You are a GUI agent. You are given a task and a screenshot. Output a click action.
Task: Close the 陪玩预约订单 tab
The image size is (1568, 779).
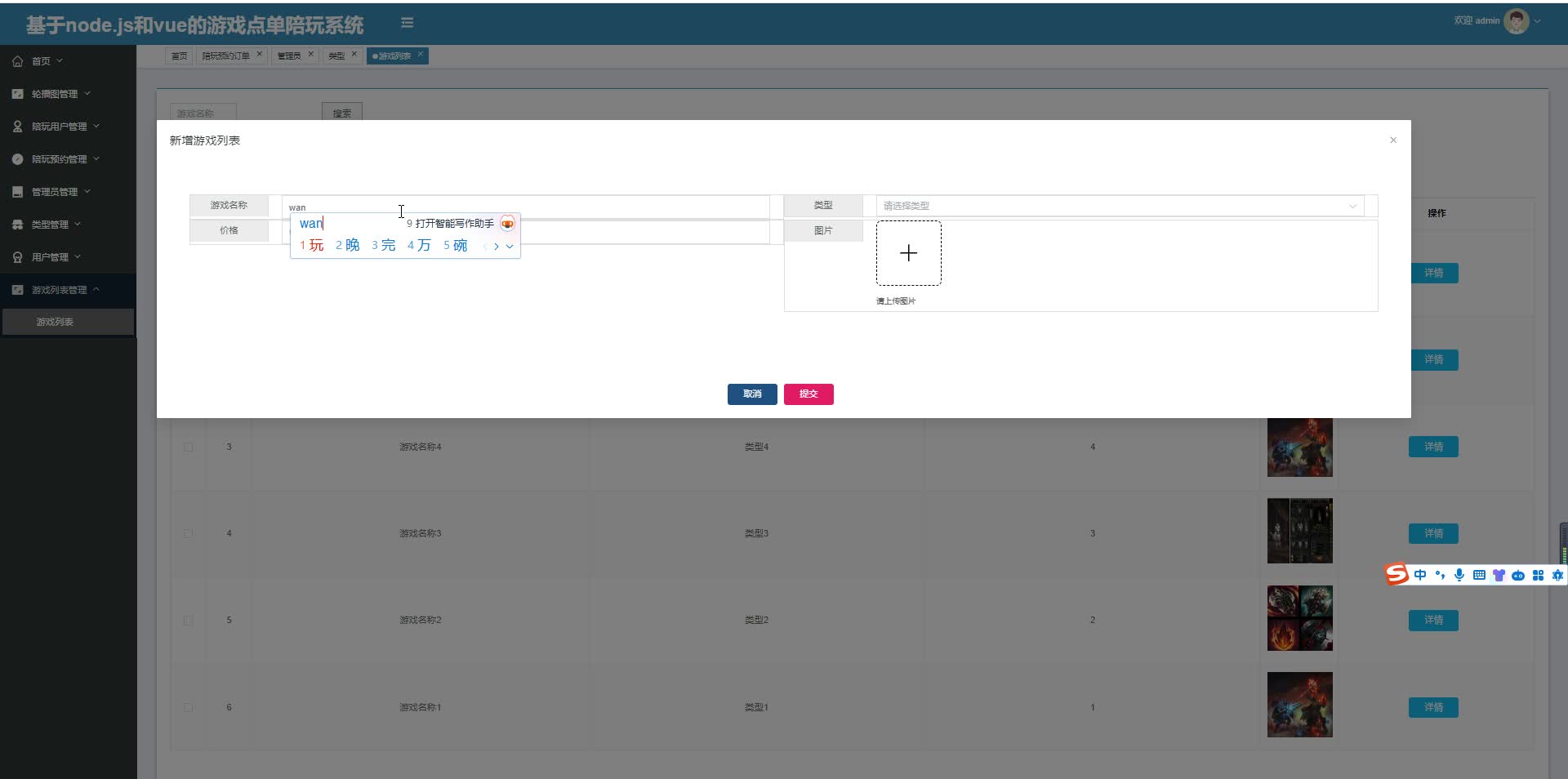(260, 54)
